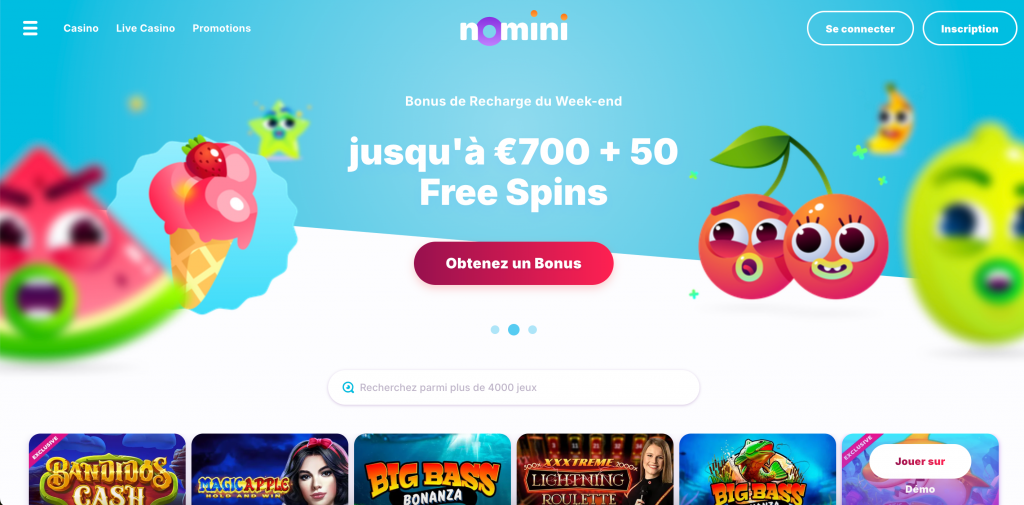The width and height of the screenshot is (1024, 505).
Task: Click the green star character
Action: tap(279, 129)
